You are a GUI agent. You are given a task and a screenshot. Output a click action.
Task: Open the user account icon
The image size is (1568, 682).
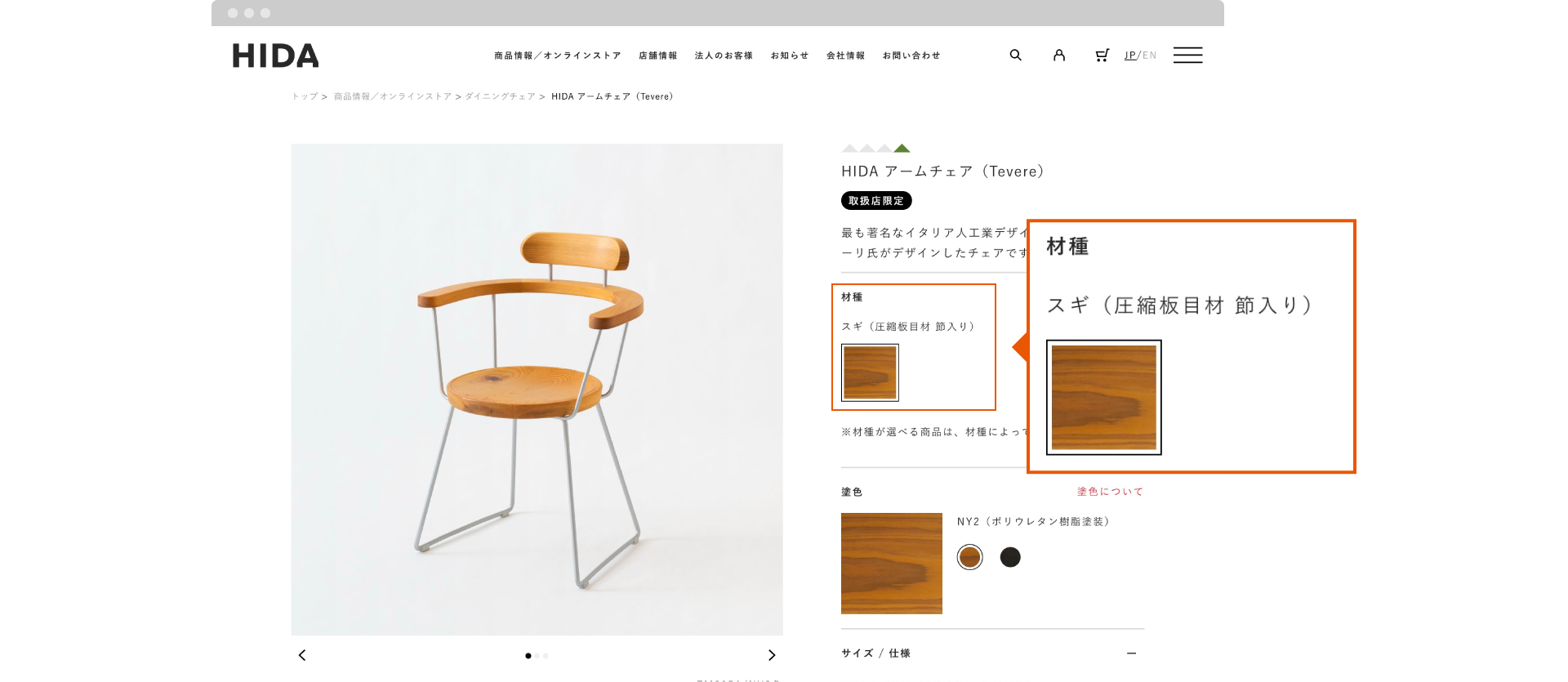coord(1059,55)
